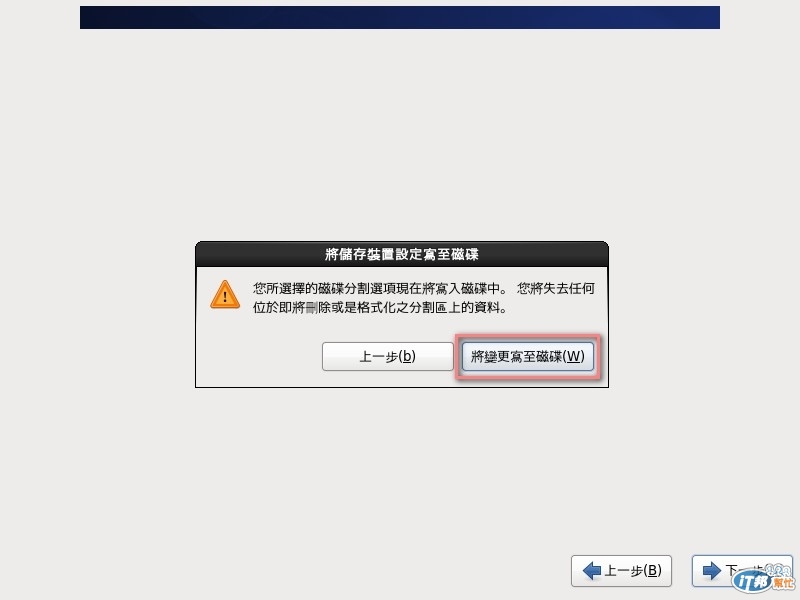Viewport: 800px width, 600px height.
Task: Click the text 您將失去任何 in the dialog
Action: tap(556, 288)
